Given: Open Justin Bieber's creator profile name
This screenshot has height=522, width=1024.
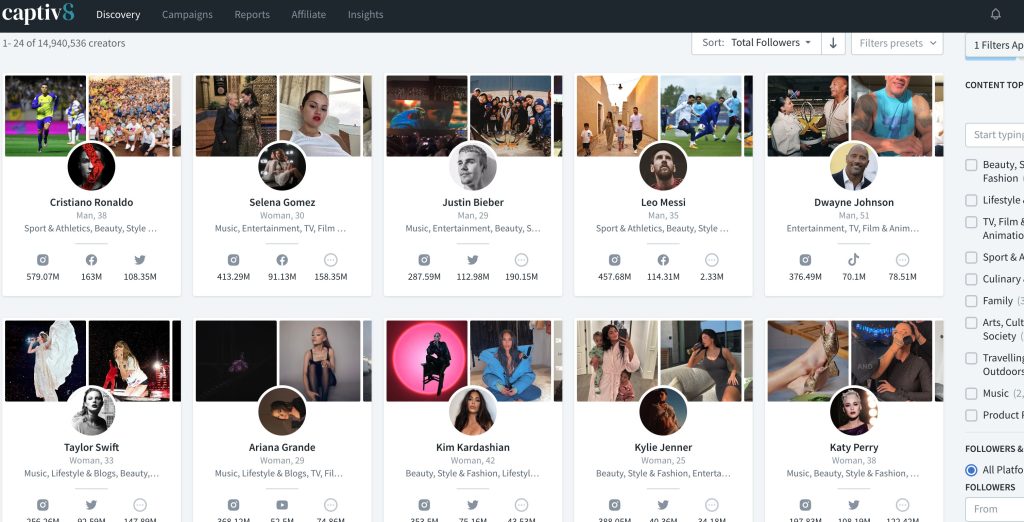Looking at the screenshot, I should click(x=473, y=203).
